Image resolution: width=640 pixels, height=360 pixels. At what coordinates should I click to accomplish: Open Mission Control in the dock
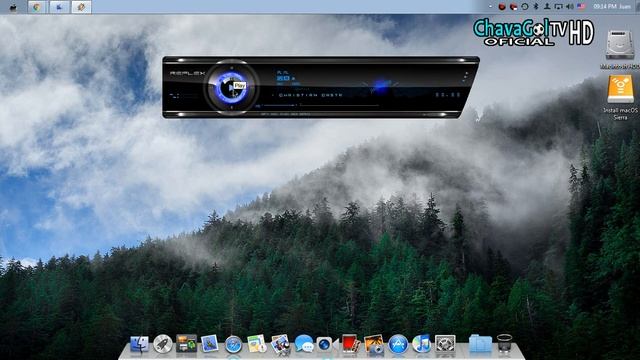pos(186,344)
